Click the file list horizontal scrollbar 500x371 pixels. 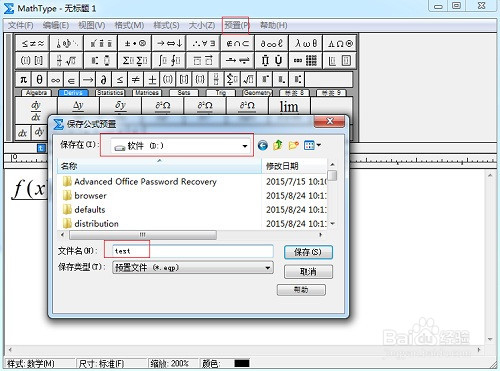(x=143, y=235)
